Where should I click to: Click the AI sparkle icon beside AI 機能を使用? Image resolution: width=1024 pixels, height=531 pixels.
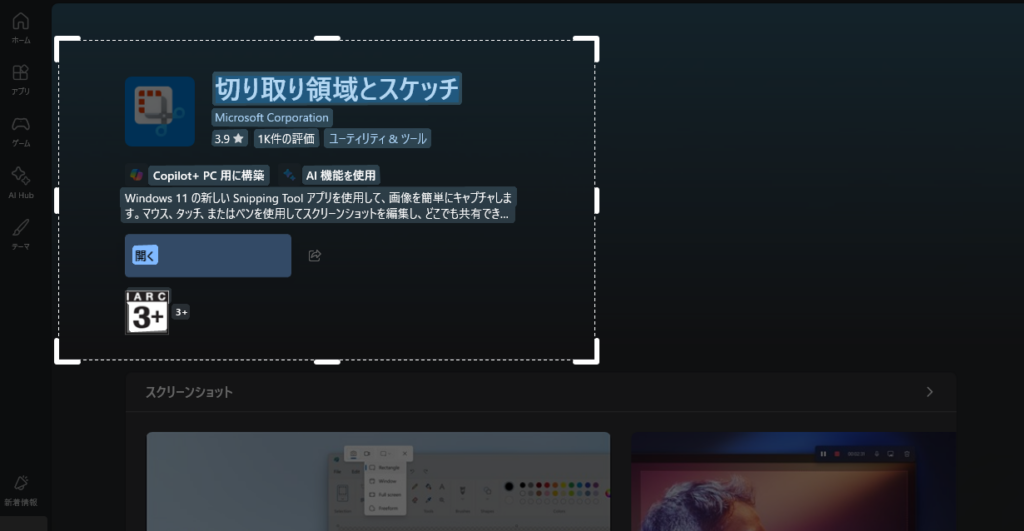[x=289, y=175]
